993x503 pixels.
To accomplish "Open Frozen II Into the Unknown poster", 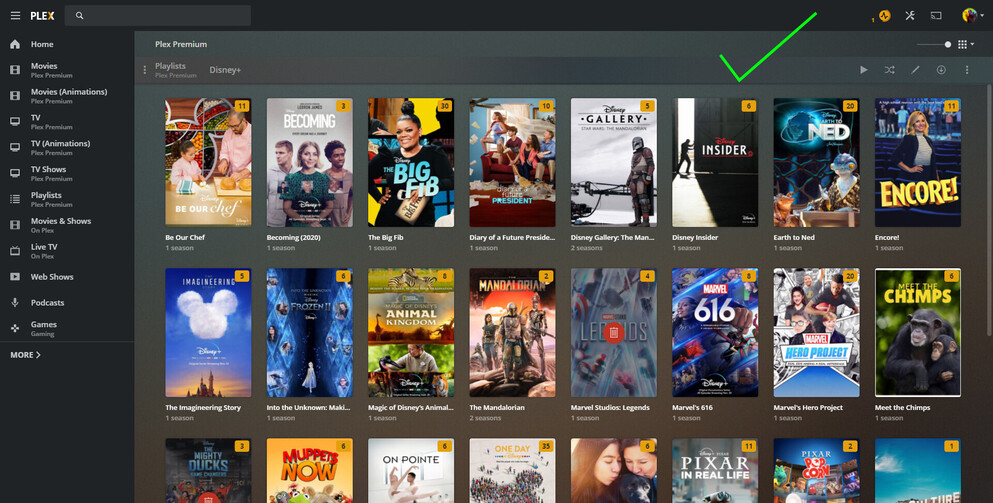I will pos(310,333).
